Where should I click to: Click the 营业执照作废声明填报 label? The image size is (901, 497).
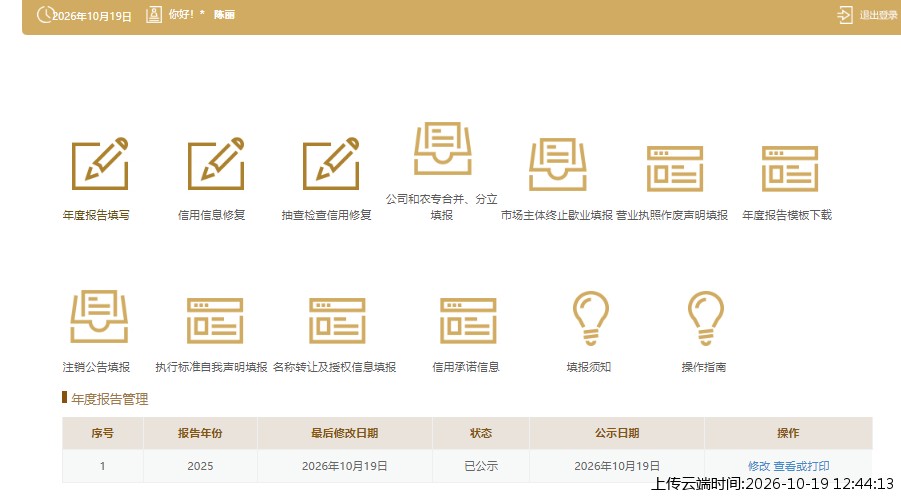pyautogui.click(x=672, y=215)
